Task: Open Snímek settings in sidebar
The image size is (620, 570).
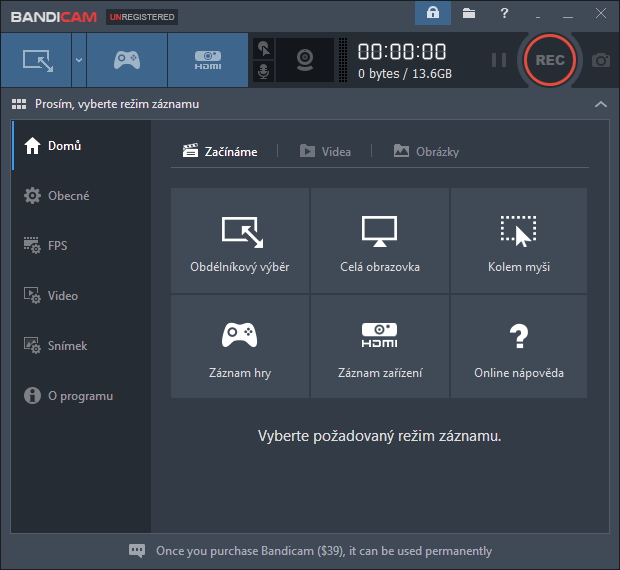Action: click(x=81, y=345)
